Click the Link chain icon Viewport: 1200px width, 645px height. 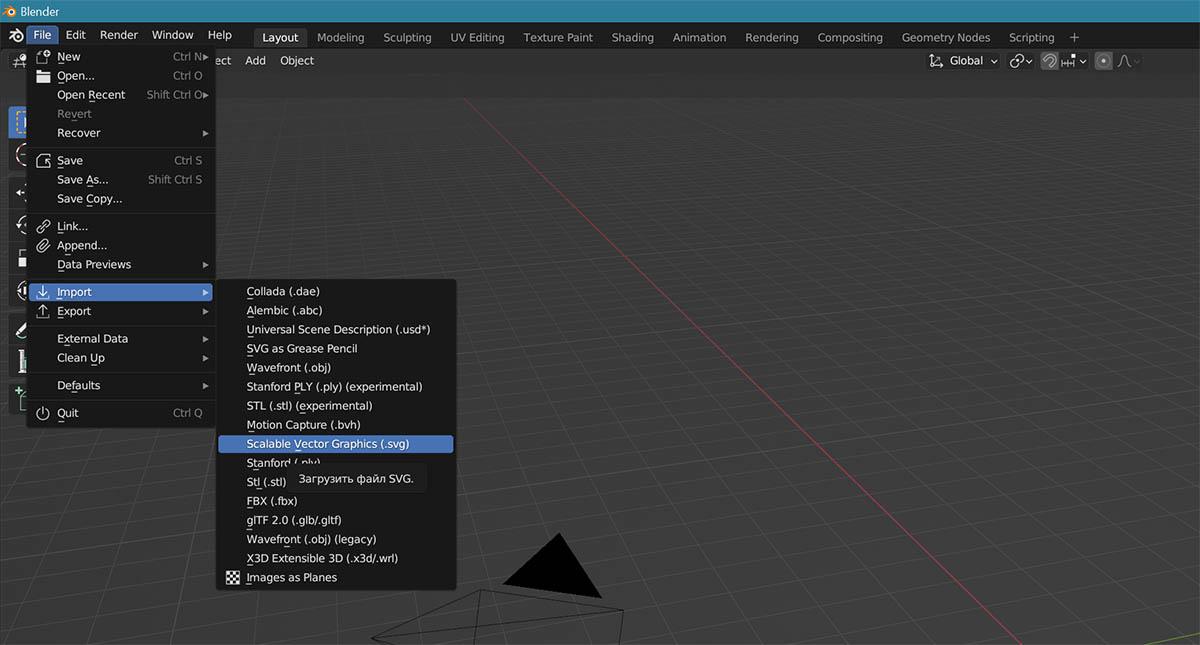[x=43, y=227]
